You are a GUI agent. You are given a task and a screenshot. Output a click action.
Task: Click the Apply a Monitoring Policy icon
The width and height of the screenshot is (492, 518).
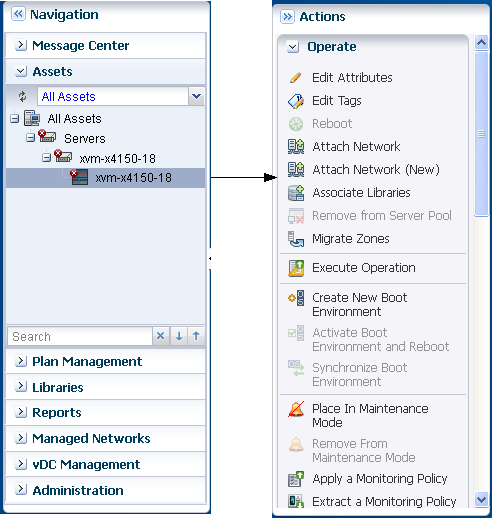(x=296, y=479)
